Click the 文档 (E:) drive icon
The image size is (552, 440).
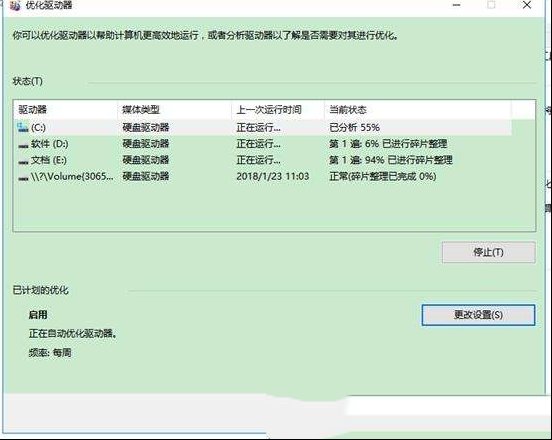(23, 162)
